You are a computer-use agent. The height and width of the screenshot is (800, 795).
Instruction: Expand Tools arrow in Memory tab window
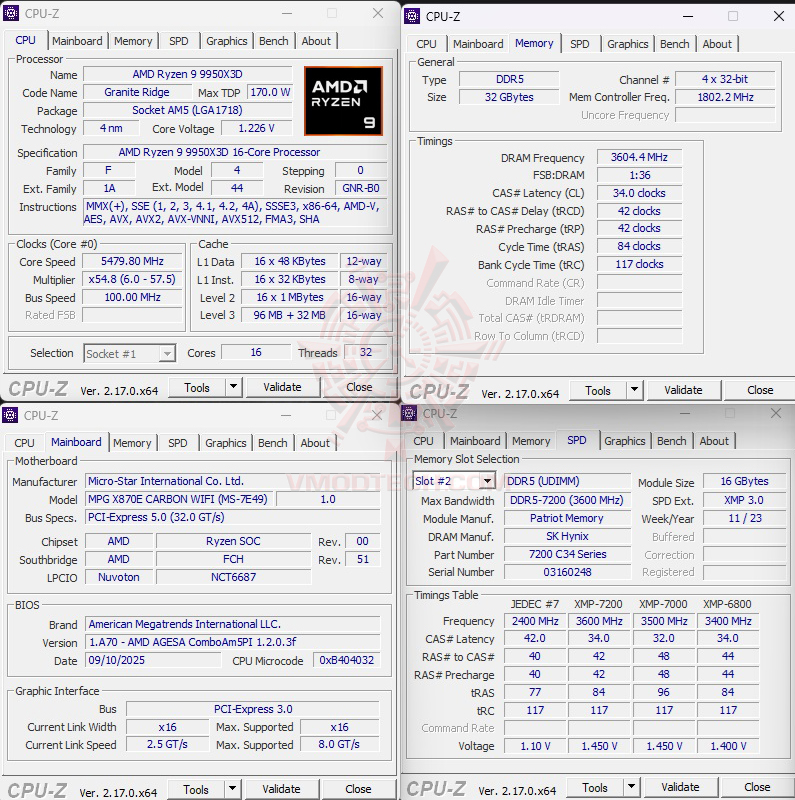[x=634, y=390]
